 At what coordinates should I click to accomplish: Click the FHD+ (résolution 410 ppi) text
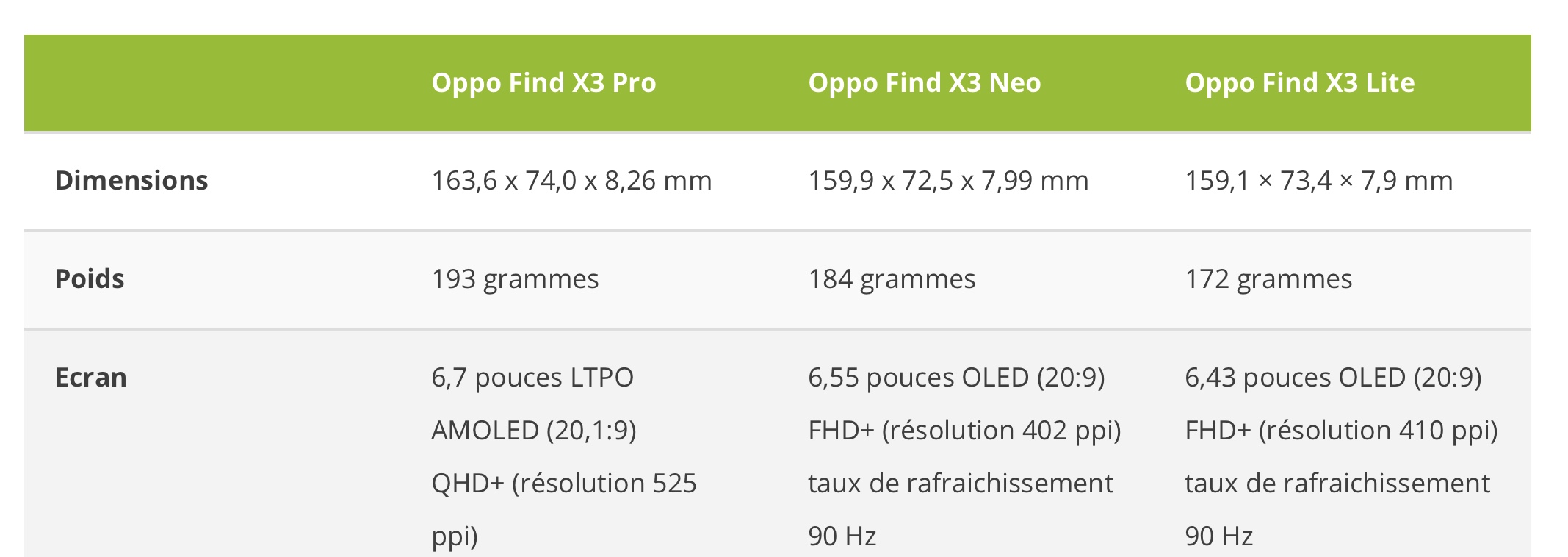(1341, 431)
